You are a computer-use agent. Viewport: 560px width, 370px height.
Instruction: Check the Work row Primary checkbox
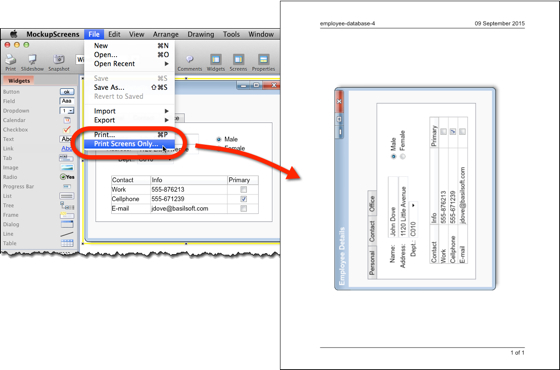click(244, 189)
